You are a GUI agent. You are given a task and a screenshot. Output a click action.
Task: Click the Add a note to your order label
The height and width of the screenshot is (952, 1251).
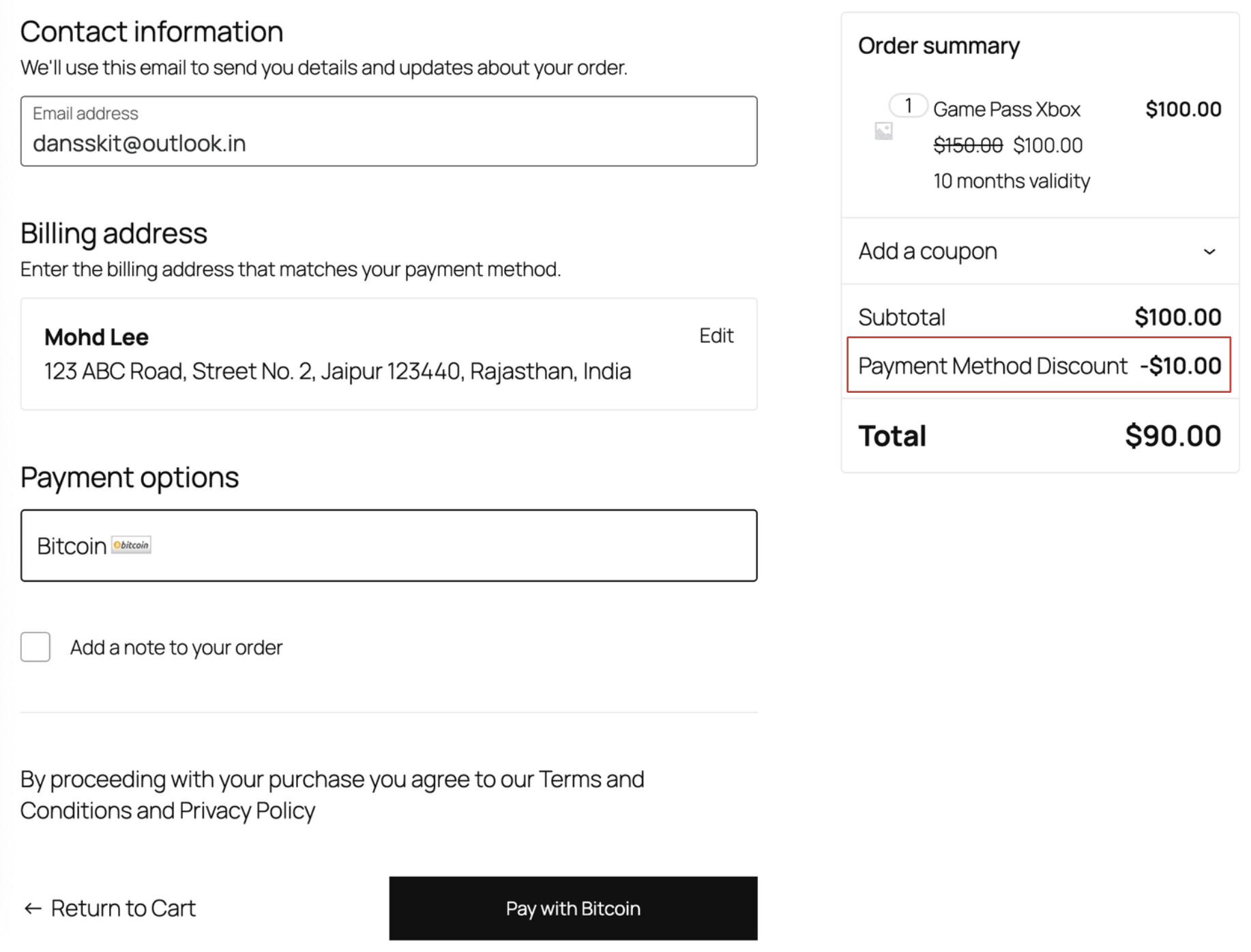tap(176, 647)
